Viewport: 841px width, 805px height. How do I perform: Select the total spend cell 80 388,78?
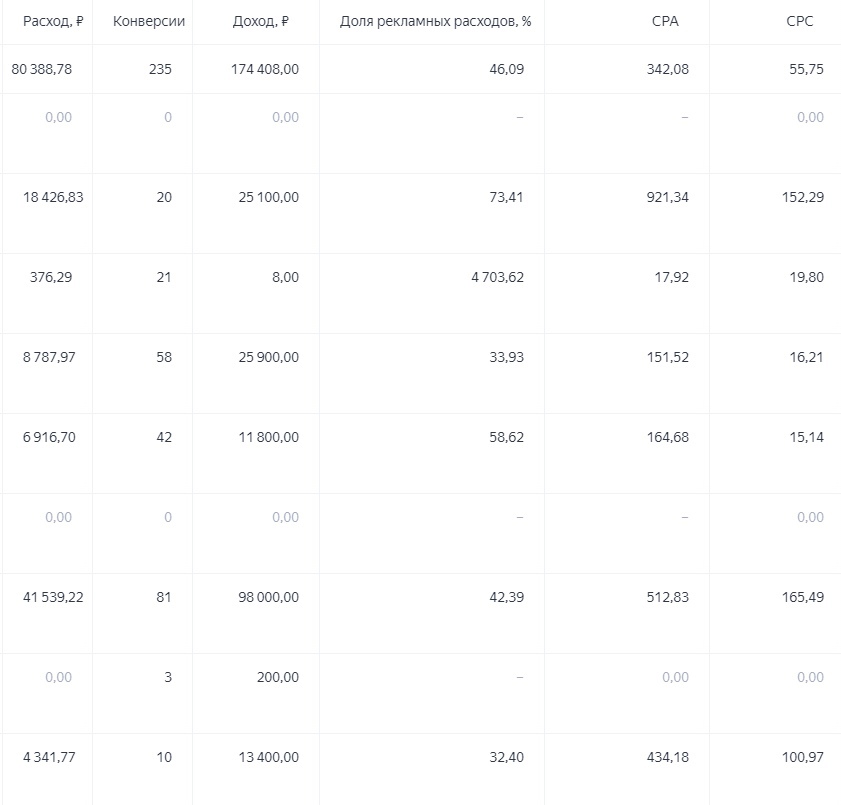coord(47,70)
